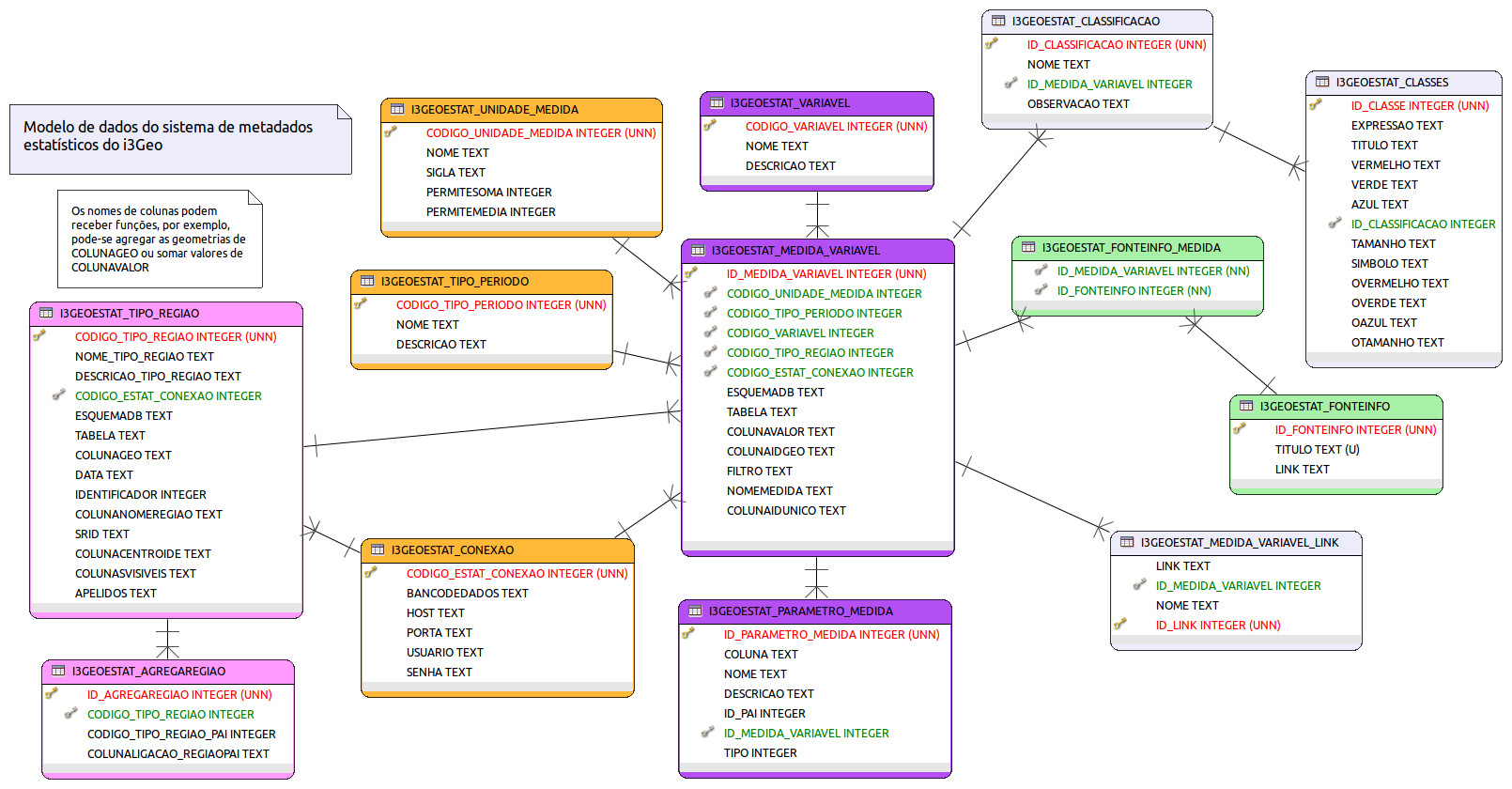
Task: Click primary key icon beside ID_CLASSIFICACAO INTEGER (UNN)
Action: [991, 43]
